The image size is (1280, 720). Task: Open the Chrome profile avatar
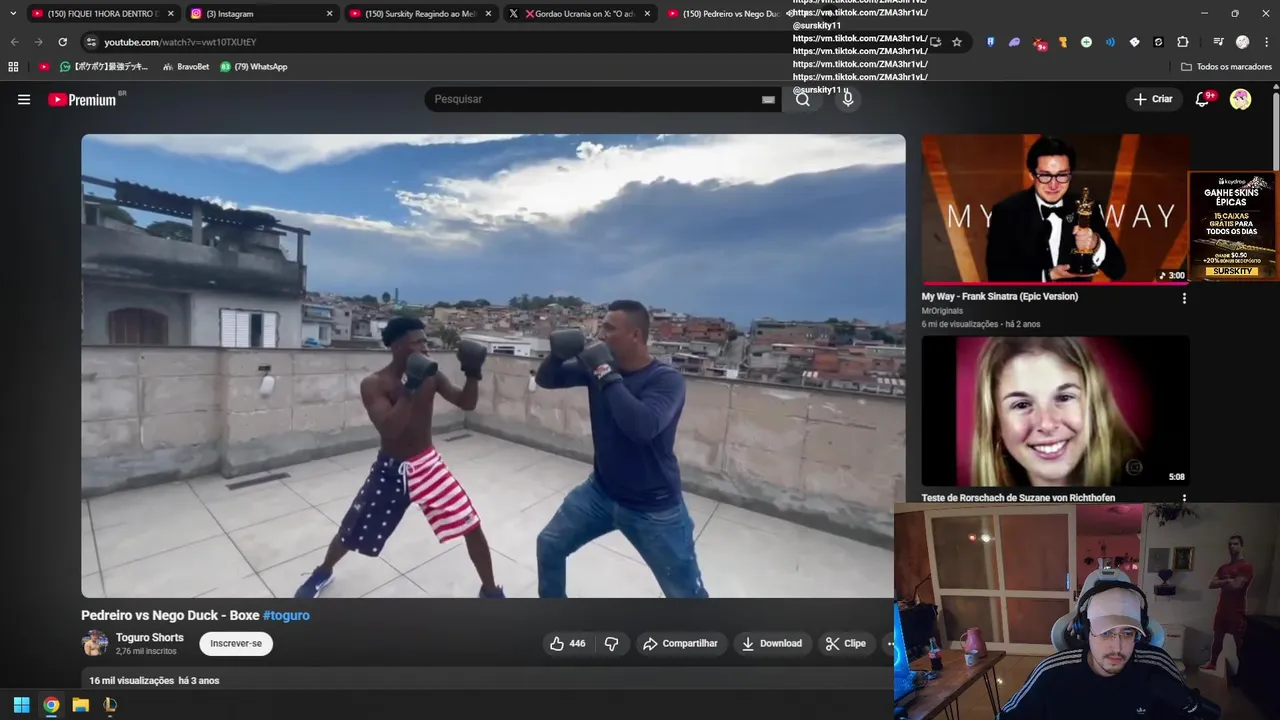coord(1242,42)
